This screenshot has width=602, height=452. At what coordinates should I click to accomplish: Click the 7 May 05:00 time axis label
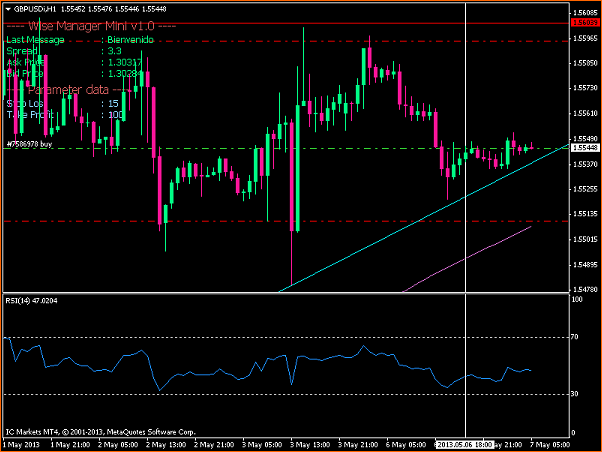pos(550,445)
